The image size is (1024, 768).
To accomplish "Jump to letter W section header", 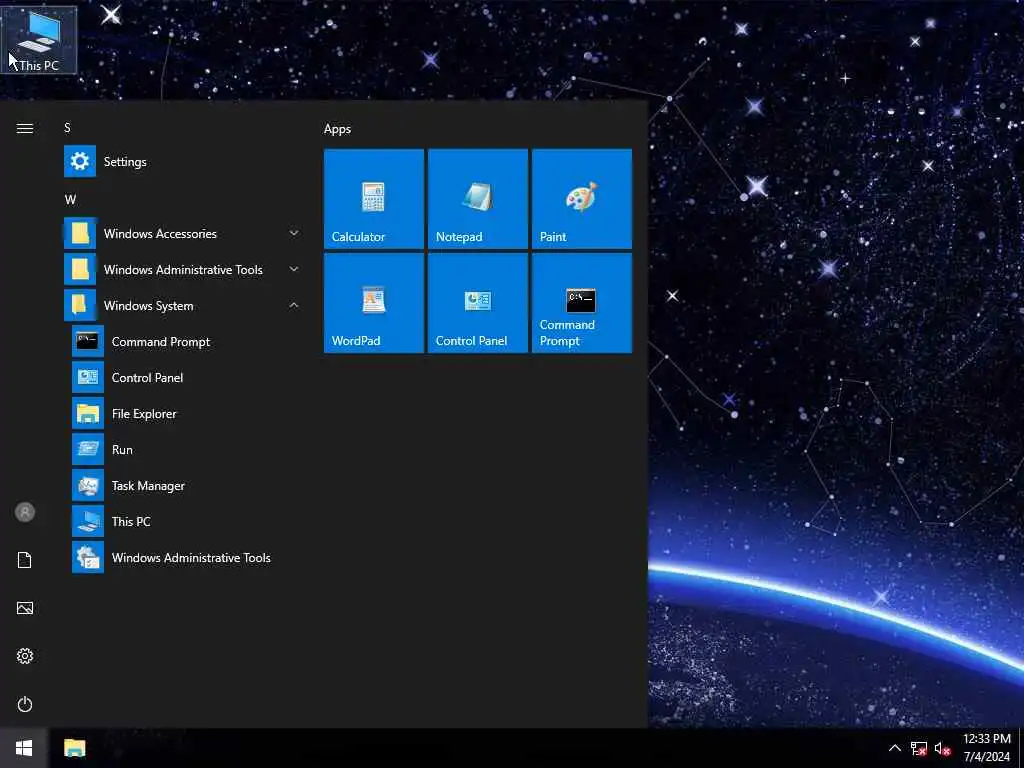I will [x=70, y=200].
